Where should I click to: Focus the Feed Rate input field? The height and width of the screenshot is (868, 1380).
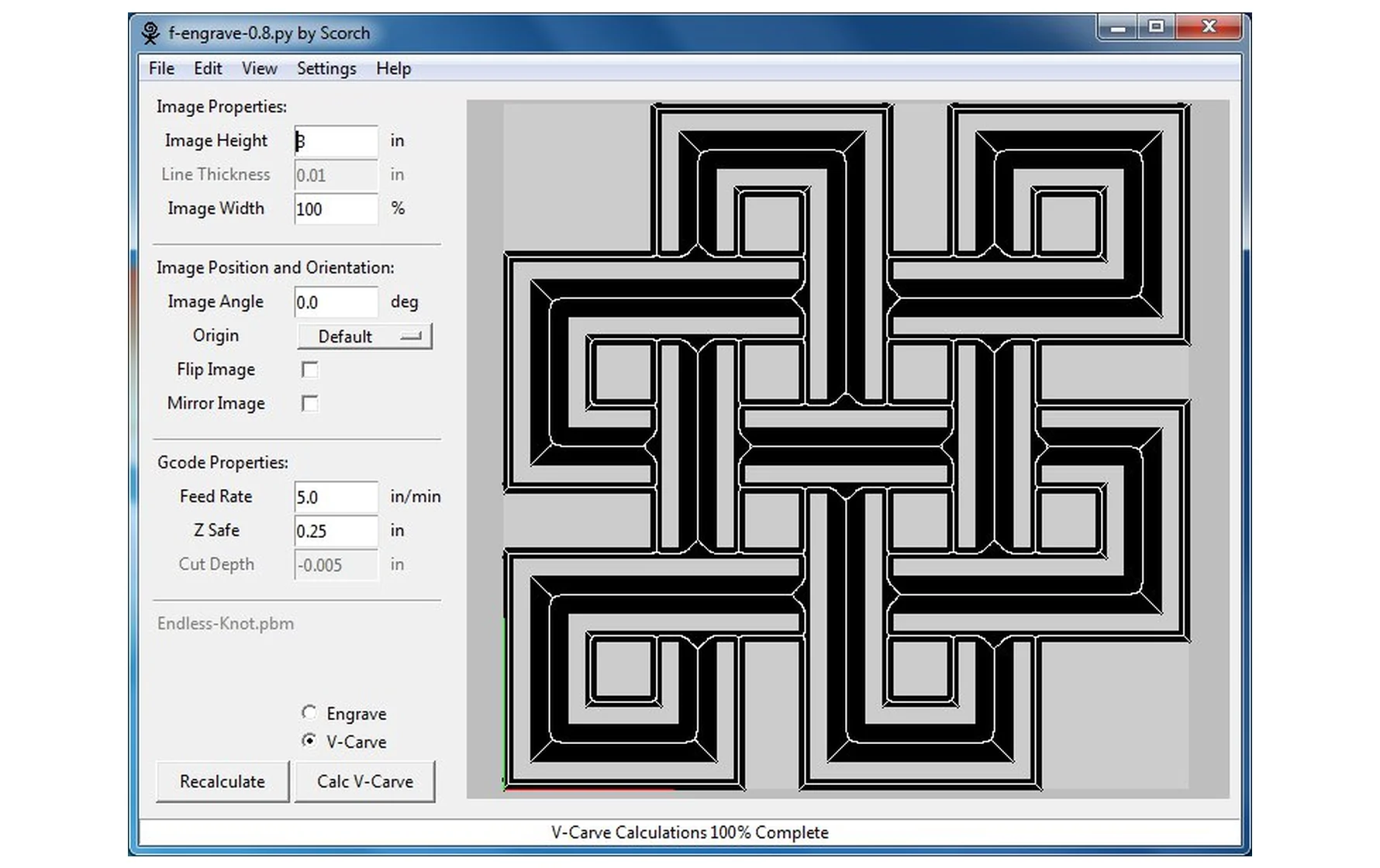point(336,497)
